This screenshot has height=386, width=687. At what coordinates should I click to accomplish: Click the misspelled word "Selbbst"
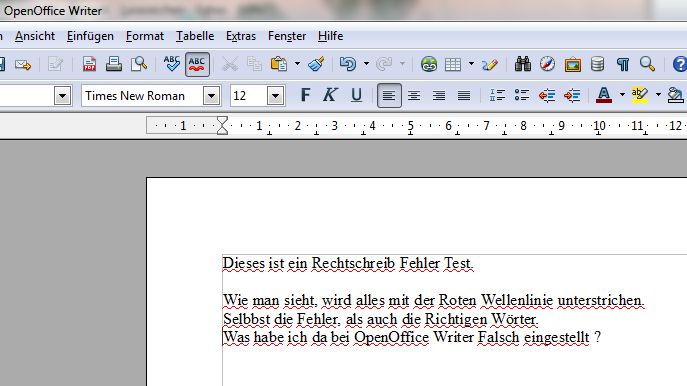click(247, 319)
